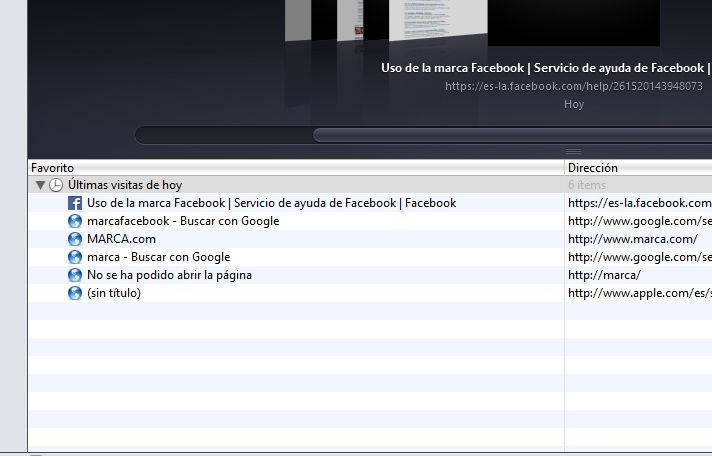
Task: Click globe icon next to marcafacebook search
Action: (x=75, y=221)
